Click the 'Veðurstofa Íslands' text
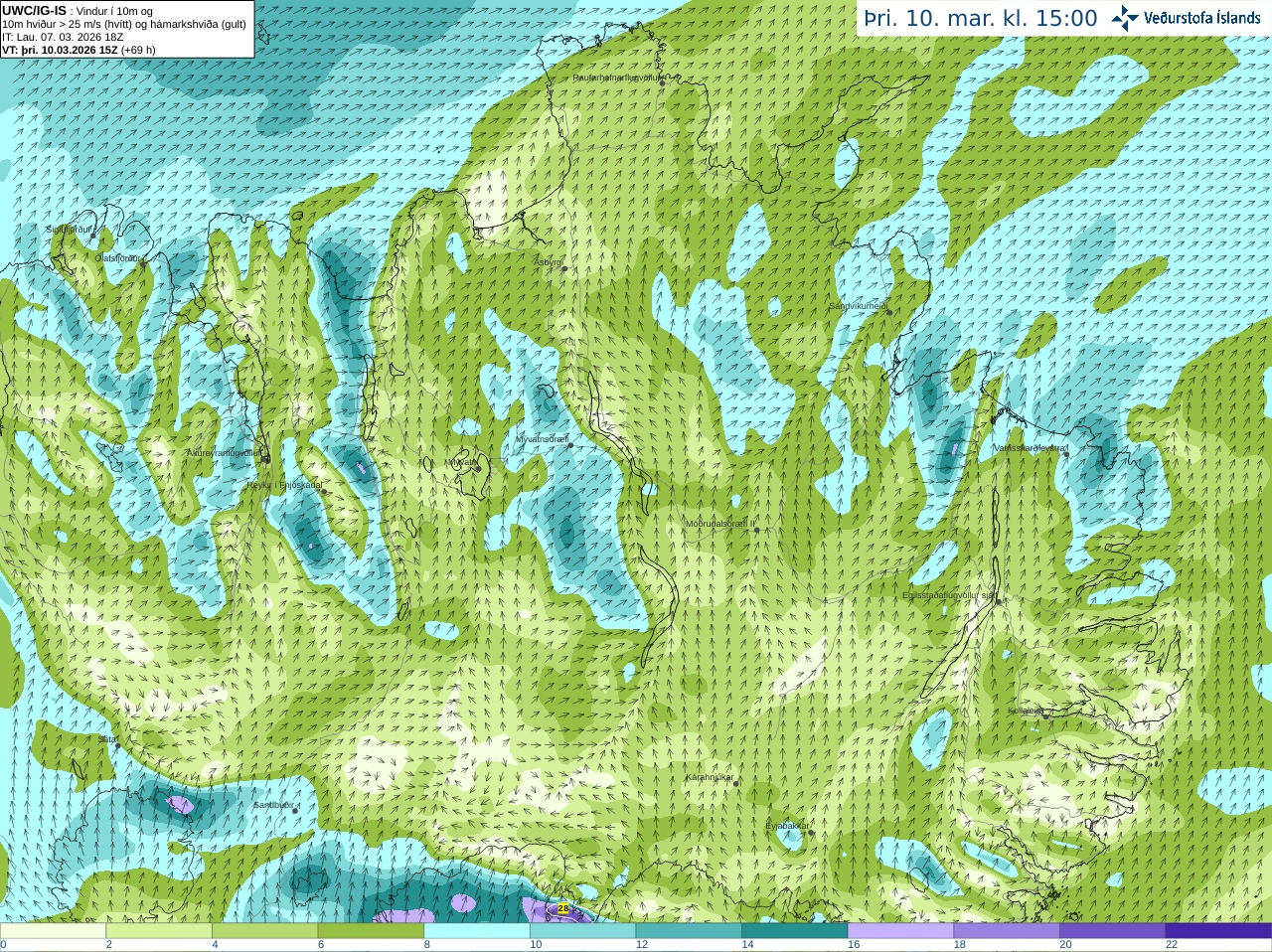The image size is (1272, 952). click(1202, 18)
